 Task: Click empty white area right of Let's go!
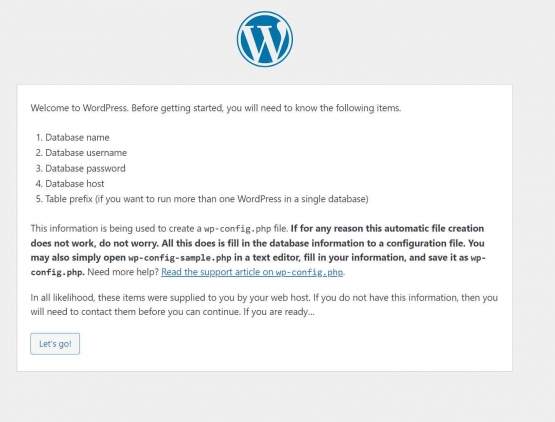[x=283, y=344]
